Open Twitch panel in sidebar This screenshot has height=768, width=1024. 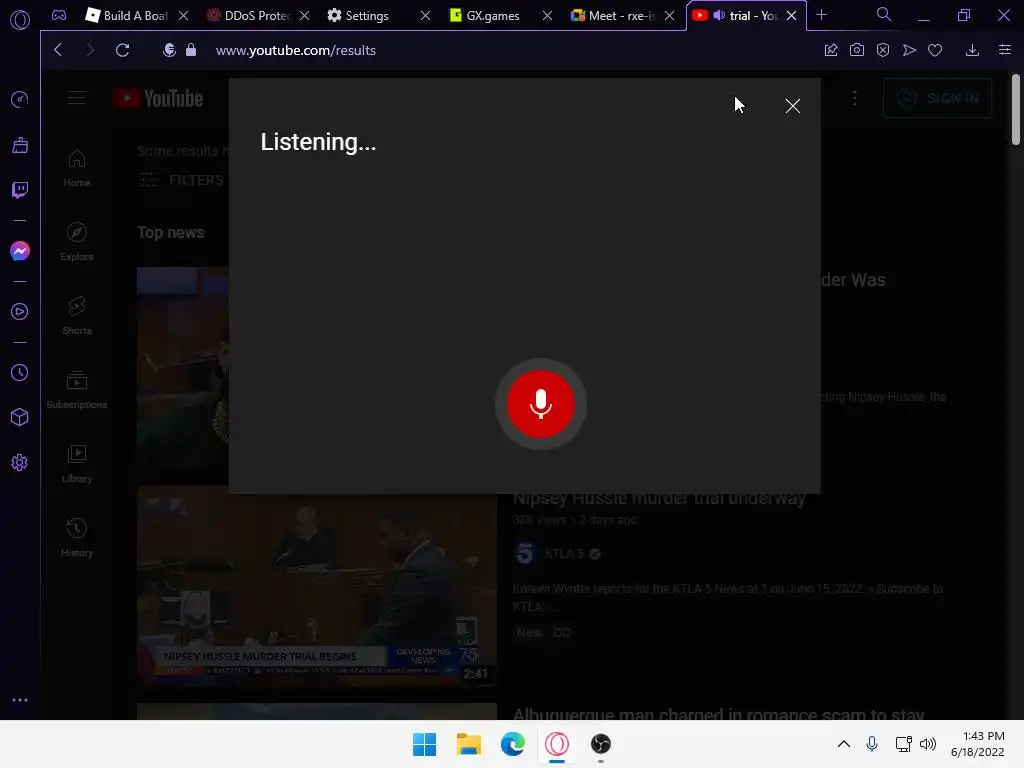tap(20, 190)
